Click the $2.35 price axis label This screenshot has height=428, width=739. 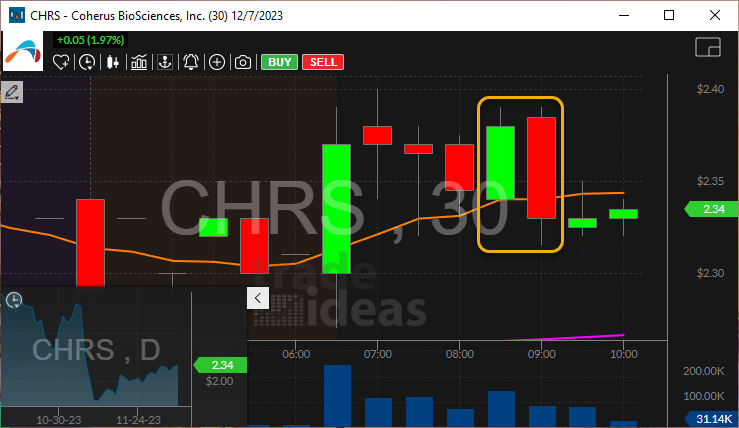[710, 181]
